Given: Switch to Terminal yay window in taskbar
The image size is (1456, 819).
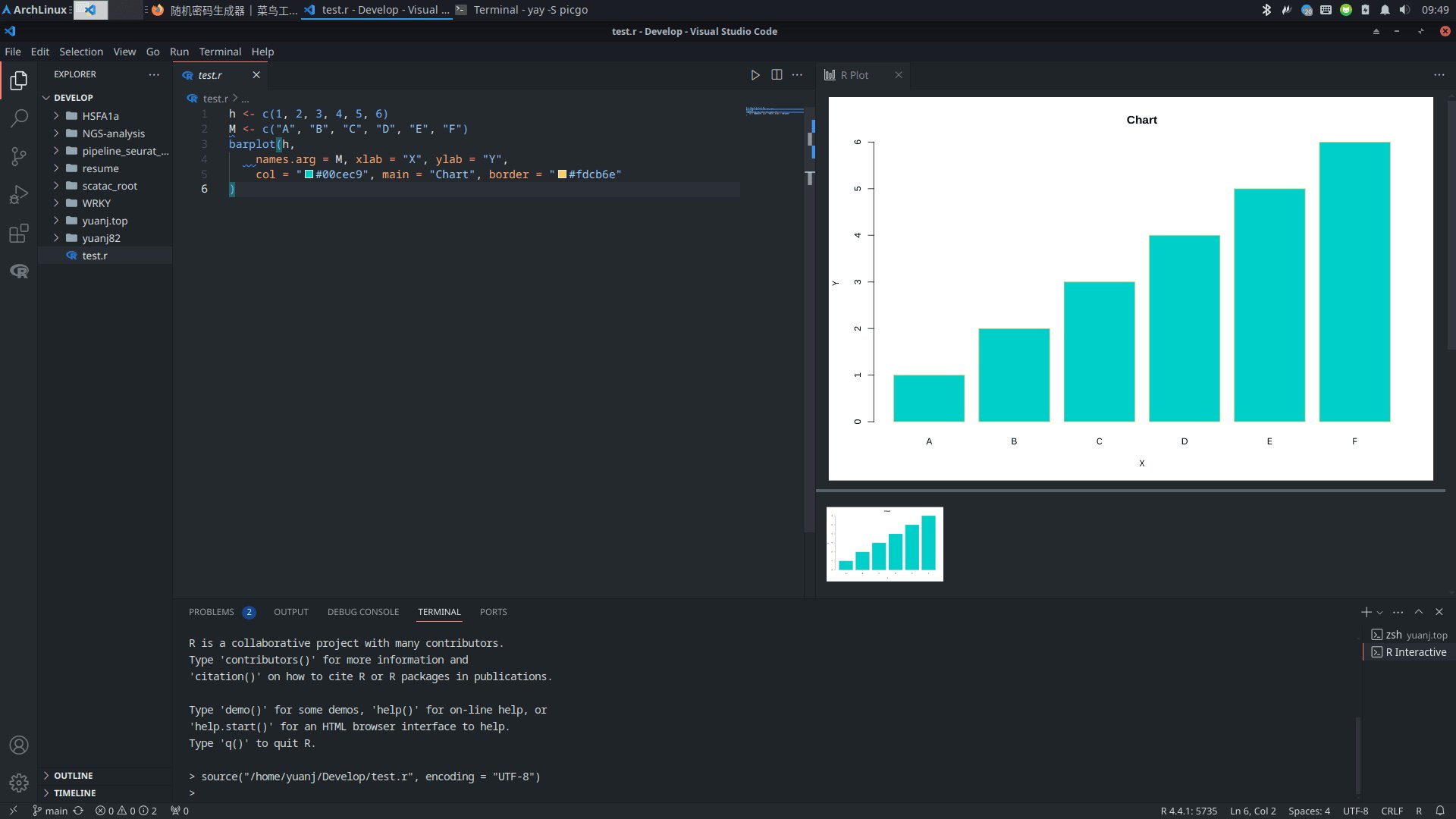Looking at the screenshot, I should (x=522, y=10).
